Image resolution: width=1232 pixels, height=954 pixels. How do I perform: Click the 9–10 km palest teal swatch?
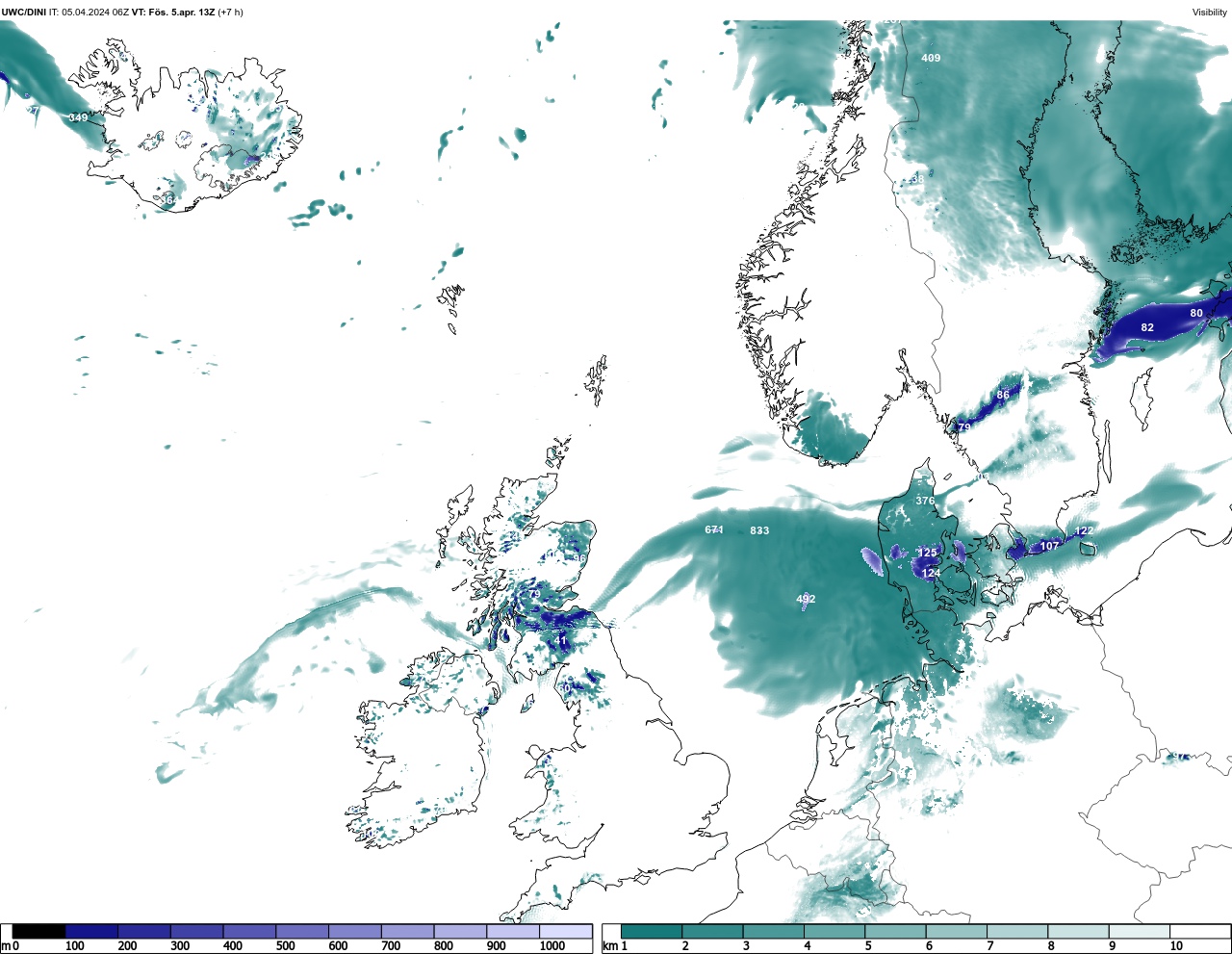click(1140, 932)
